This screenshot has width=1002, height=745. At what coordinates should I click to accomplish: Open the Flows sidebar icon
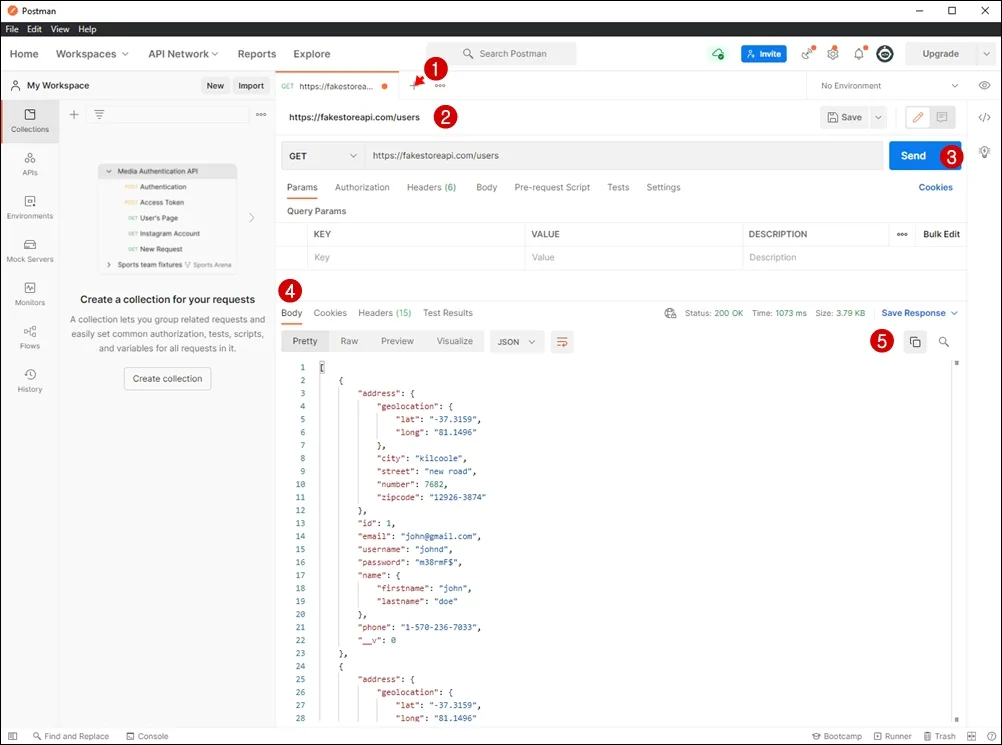[29, 336]
